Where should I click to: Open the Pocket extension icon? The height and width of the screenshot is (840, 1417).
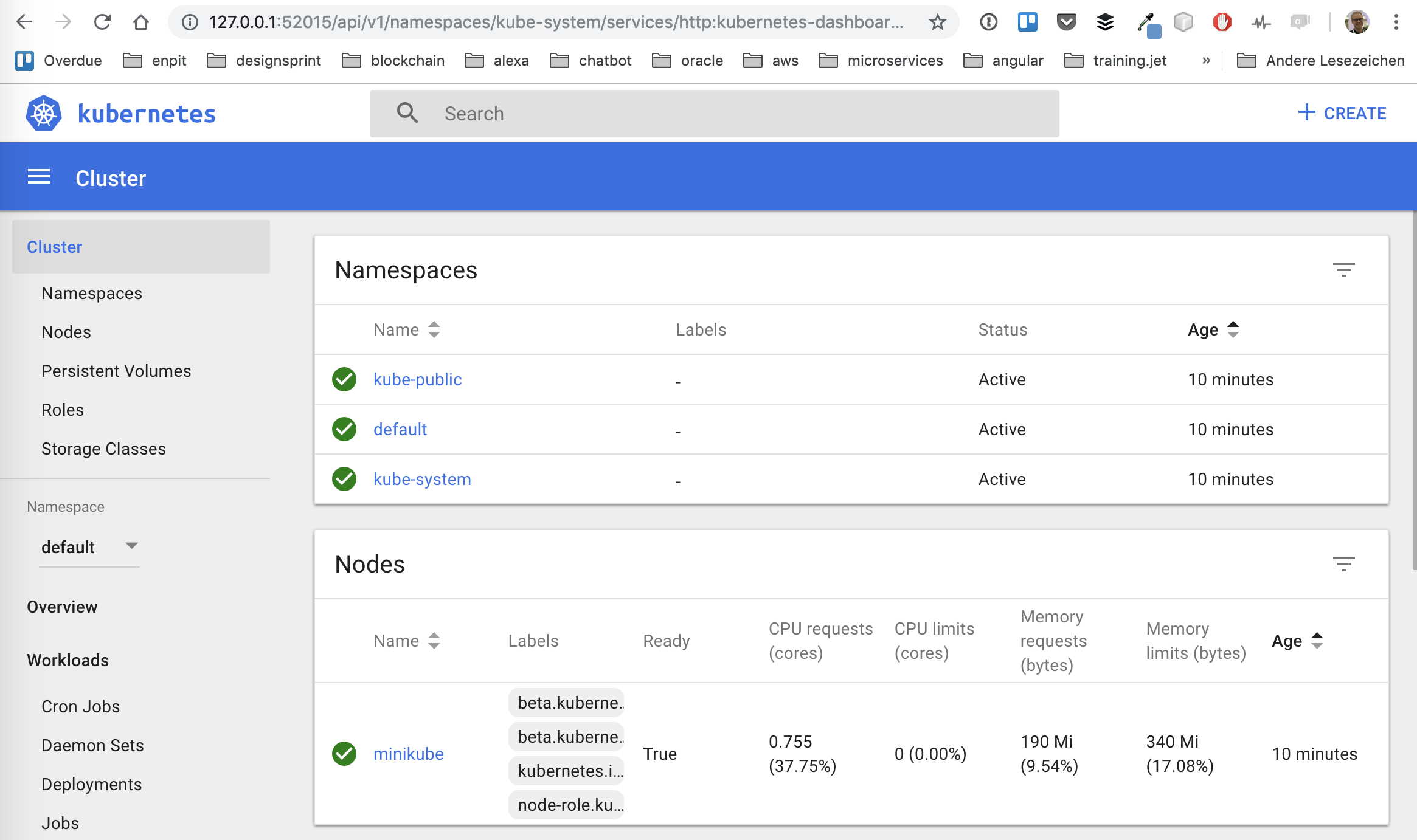click(x=1066, y=22)
